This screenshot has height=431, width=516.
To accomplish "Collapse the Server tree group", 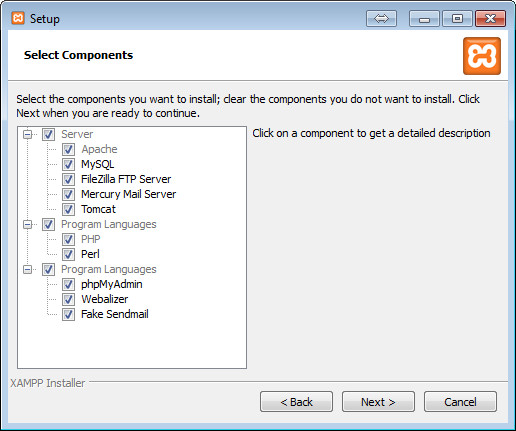I will click(28, 134).
